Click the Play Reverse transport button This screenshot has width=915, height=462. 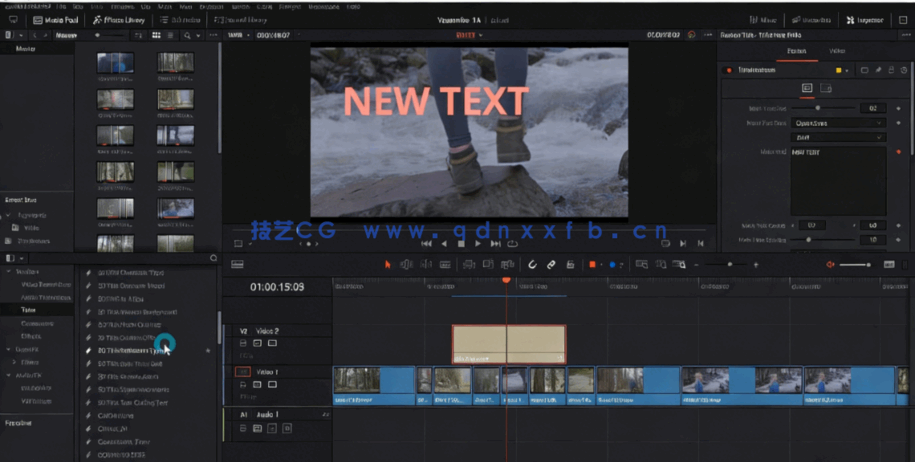tap(444, 244)
